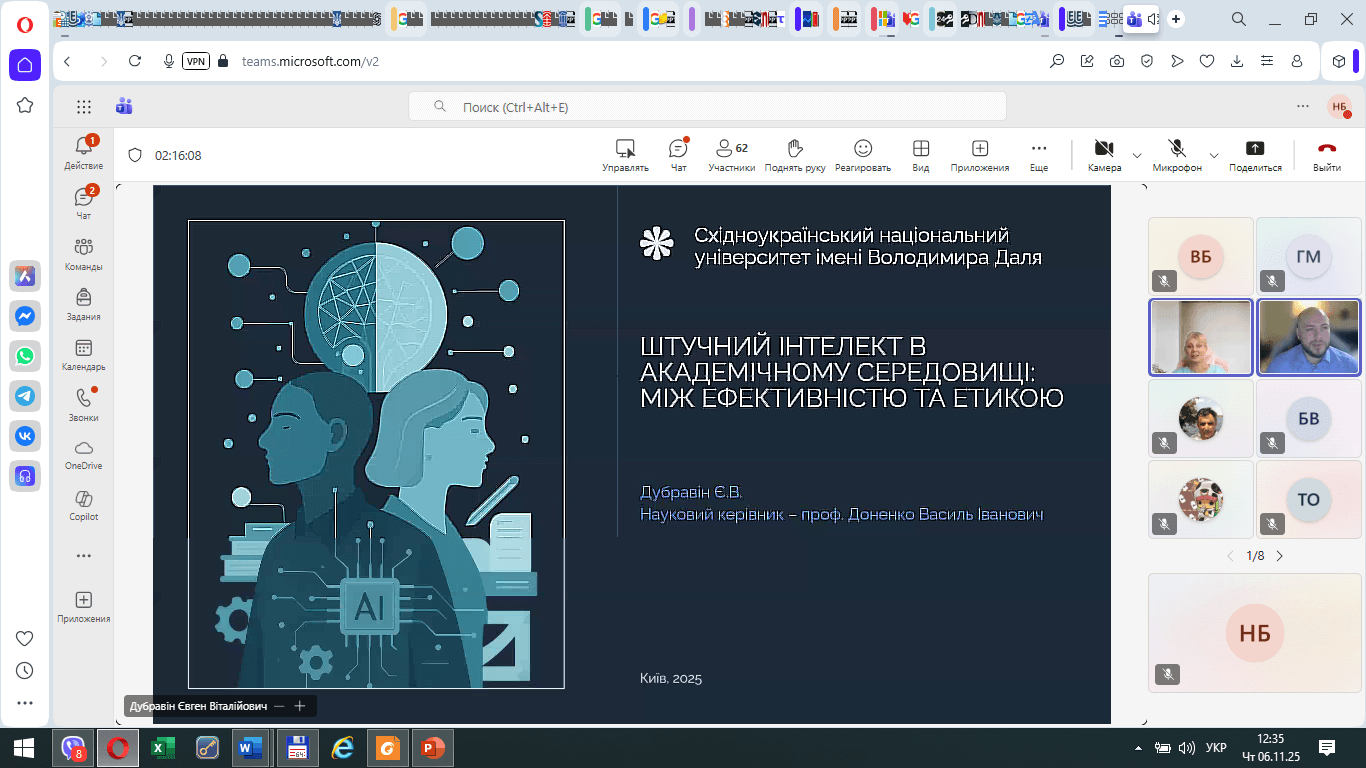Open Telegram in the Opera sidebar
Screen dimensions: 1366x768
24,396
